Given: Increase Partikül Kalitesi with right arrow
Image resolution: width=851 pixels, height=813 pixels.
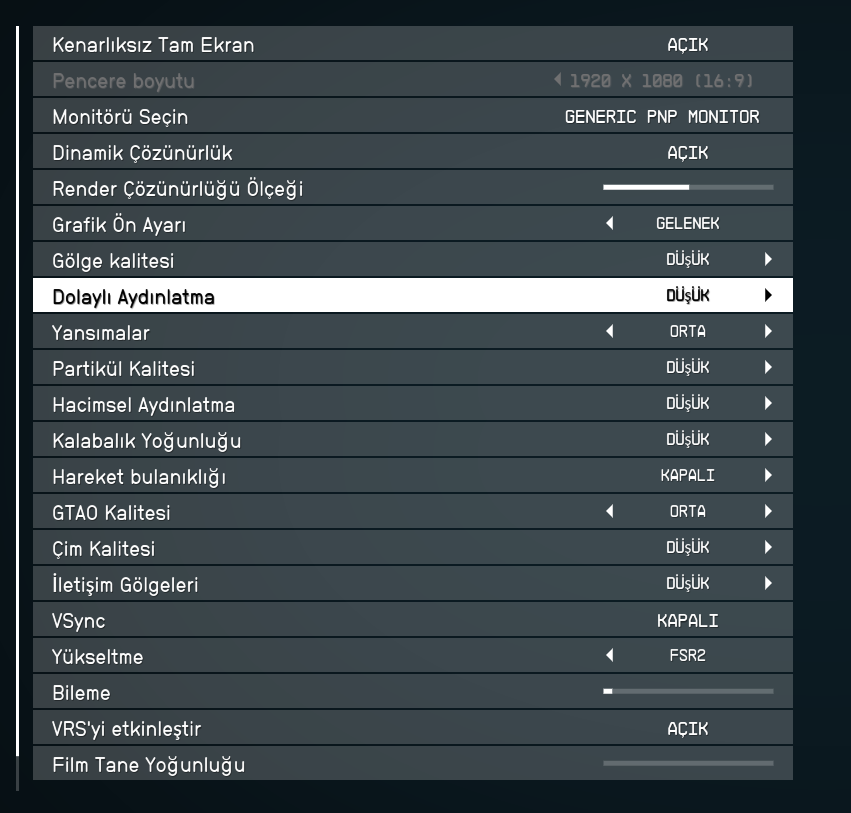Looking at the screenshot, I should pyautogui.click(x=768, y=368).
